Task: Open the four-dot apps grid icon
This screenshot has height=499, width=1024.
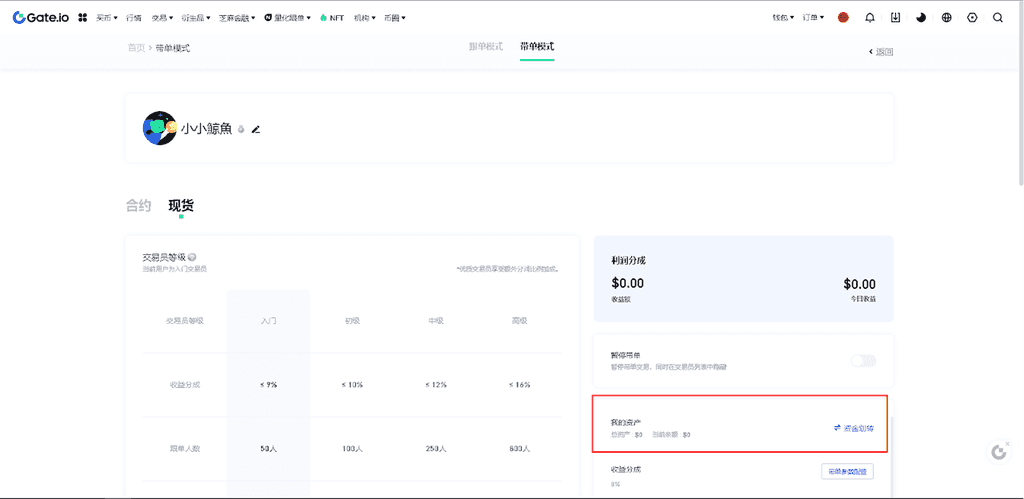Action: pos(83,17)
